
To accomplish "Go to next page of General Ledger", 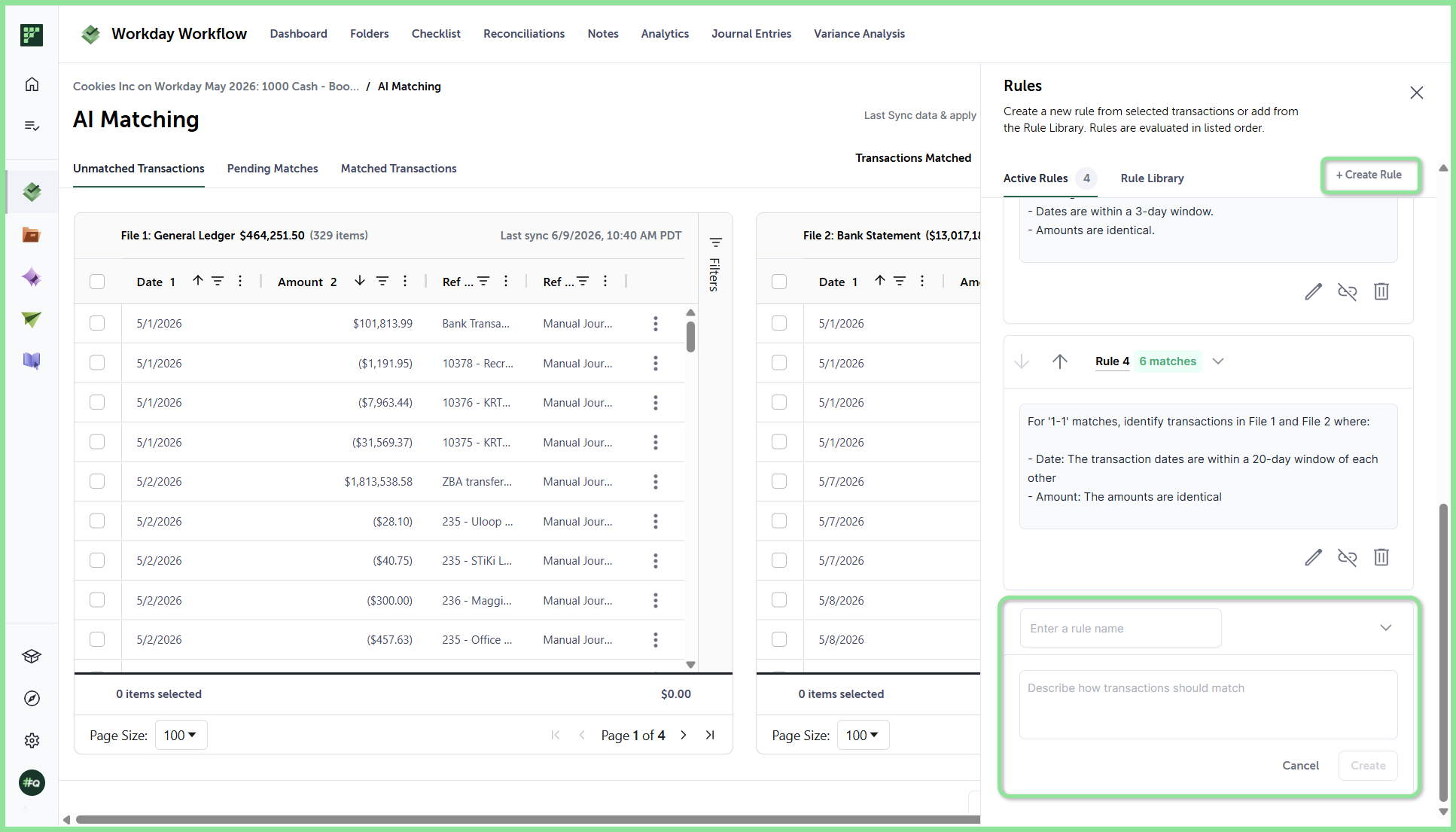I will click(684, 735).
